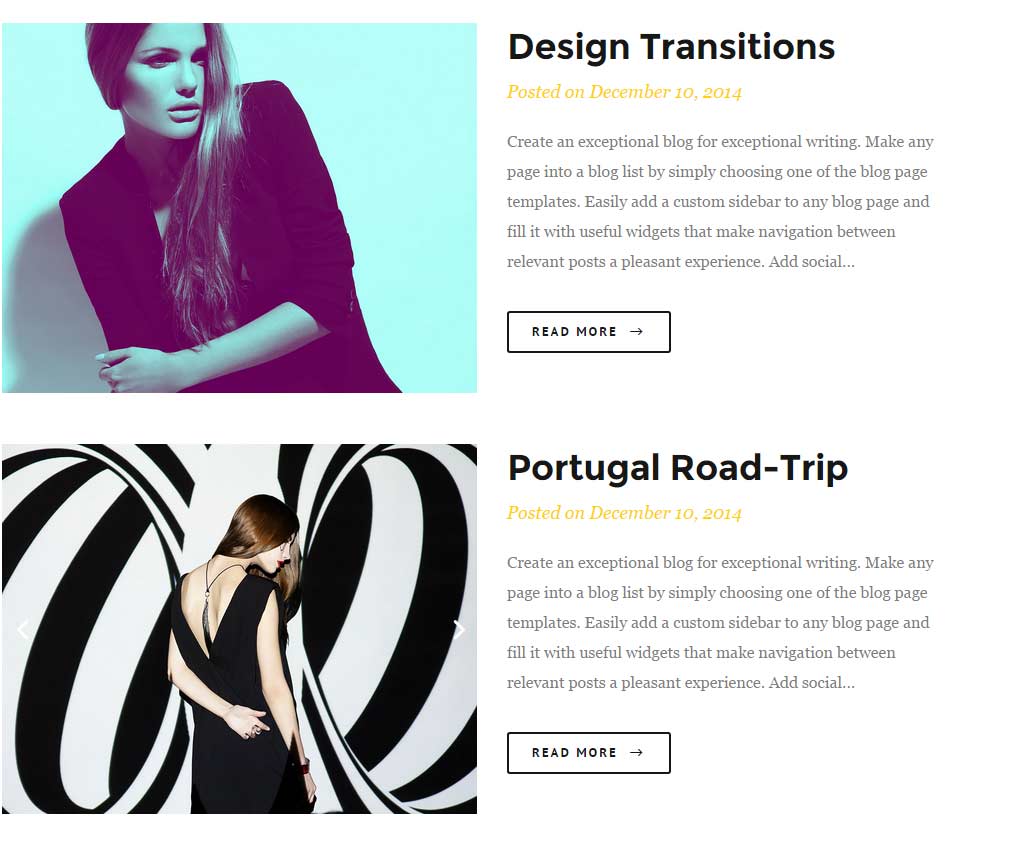Image resolution: width=1020 pixels, height=843 pixels.
Task: Click the posted date below Design Transitions
Action: [x=624, y=92]
